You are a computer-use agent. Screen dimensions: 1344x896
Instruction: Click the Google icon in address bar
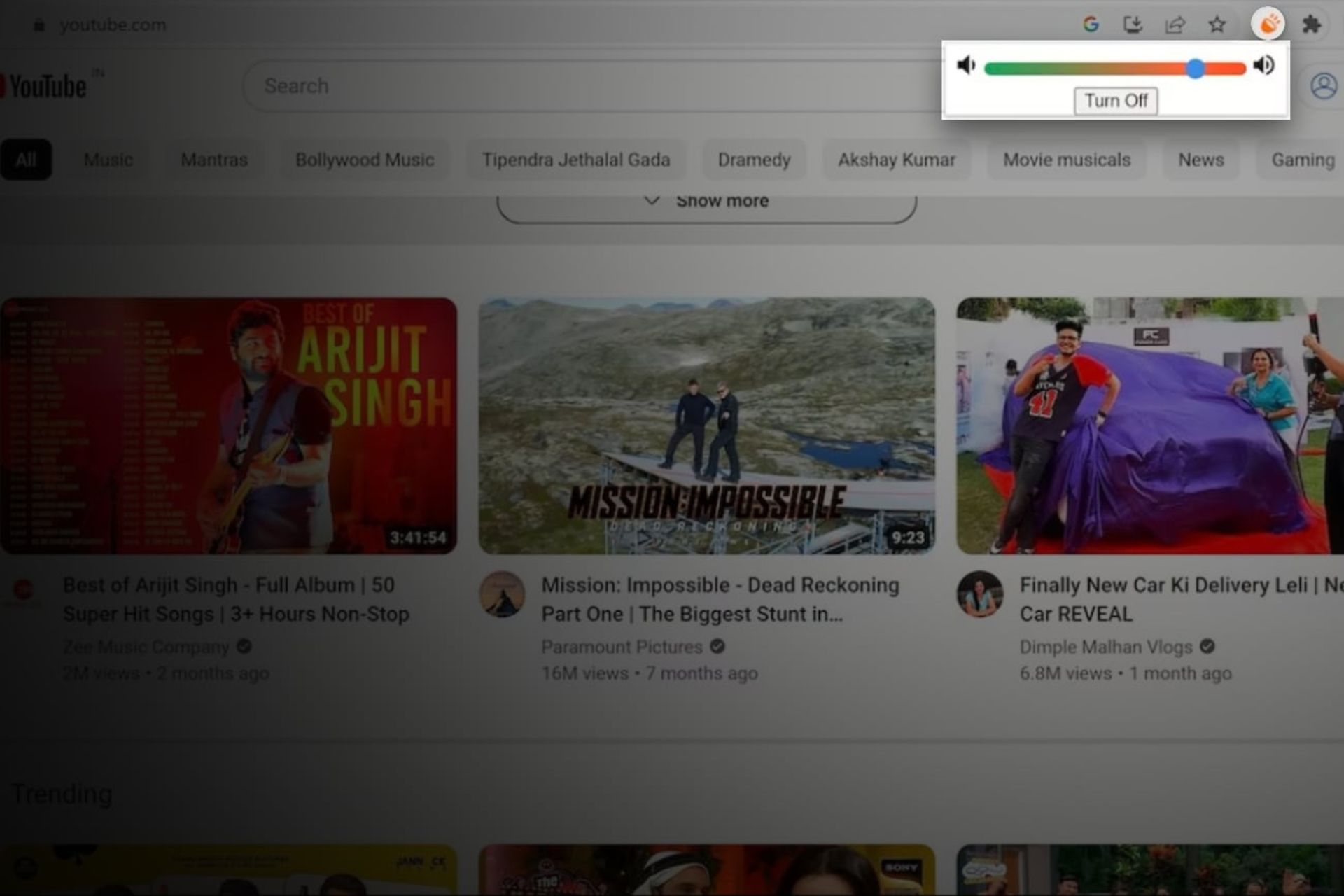1090,24
